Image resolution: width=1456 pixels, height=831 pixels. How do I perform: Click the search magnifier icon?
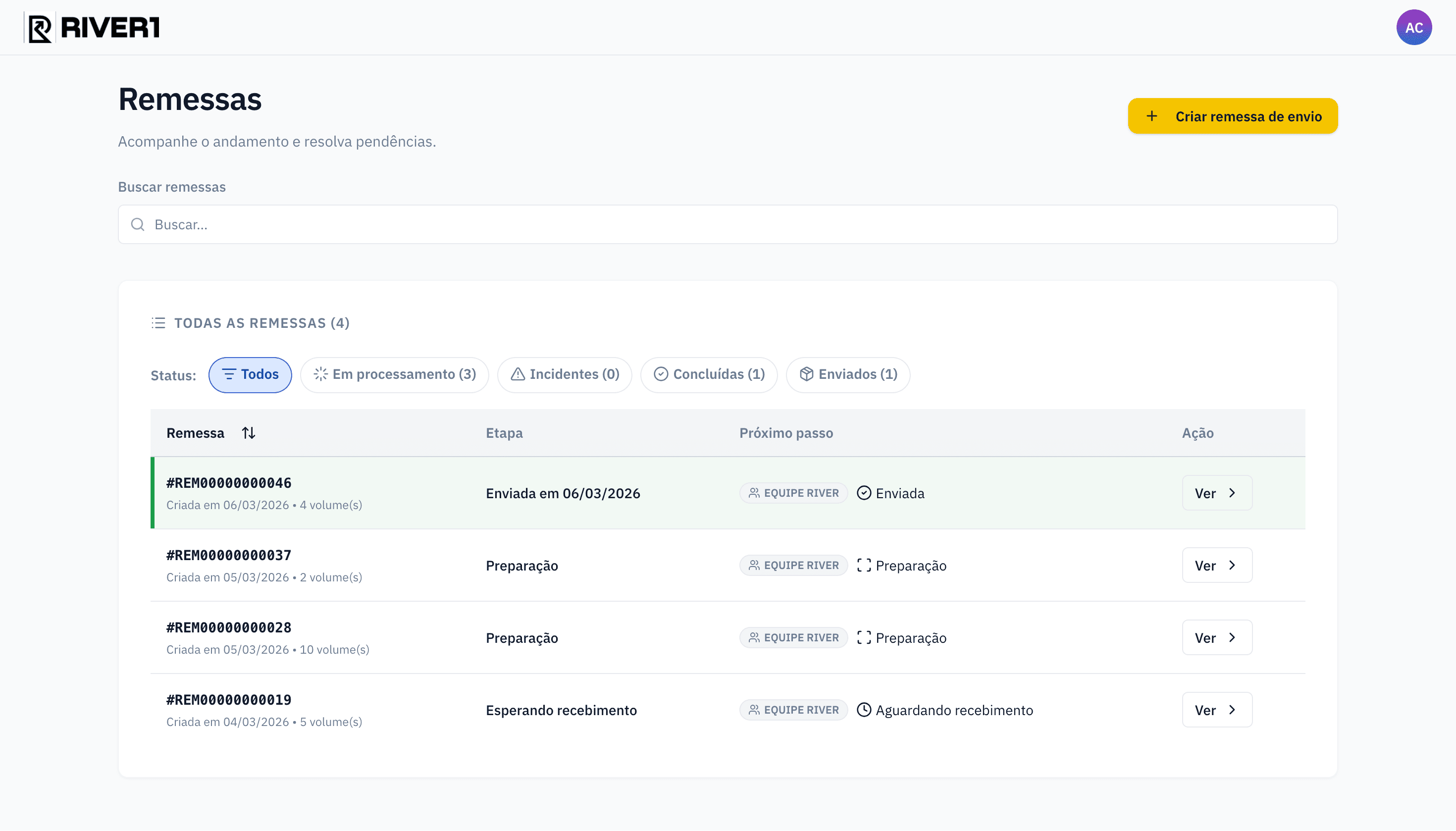pos(138,224)
